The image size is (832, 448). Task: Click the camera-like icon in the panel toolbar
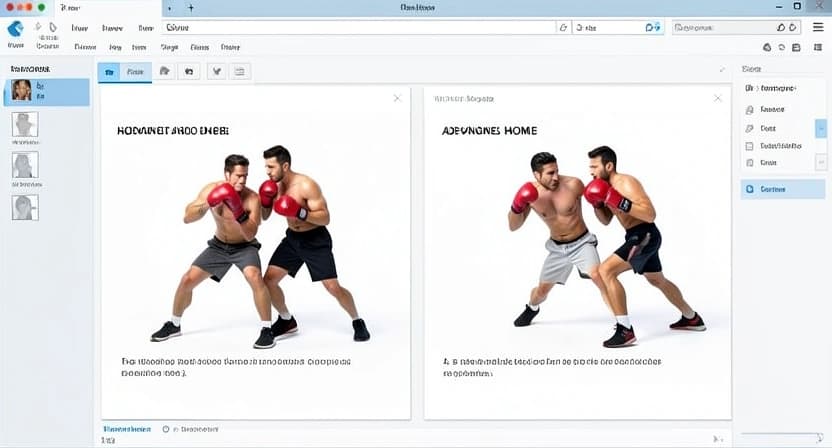(189, 71)
